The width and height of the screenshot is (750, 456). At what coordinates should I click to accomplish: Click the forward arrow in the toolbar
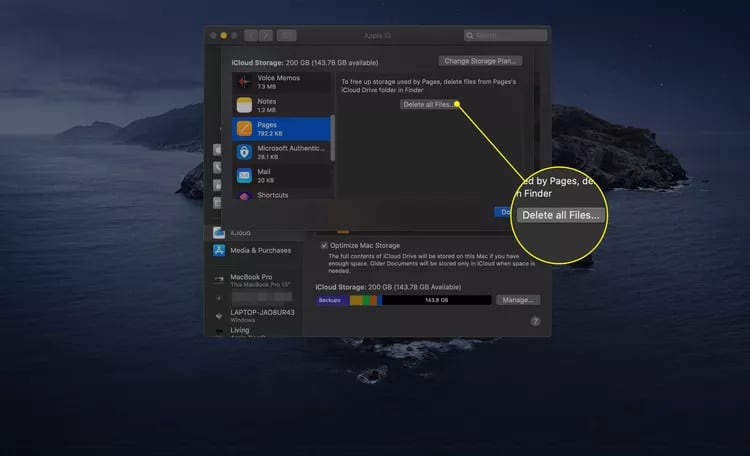coord(266,35)
